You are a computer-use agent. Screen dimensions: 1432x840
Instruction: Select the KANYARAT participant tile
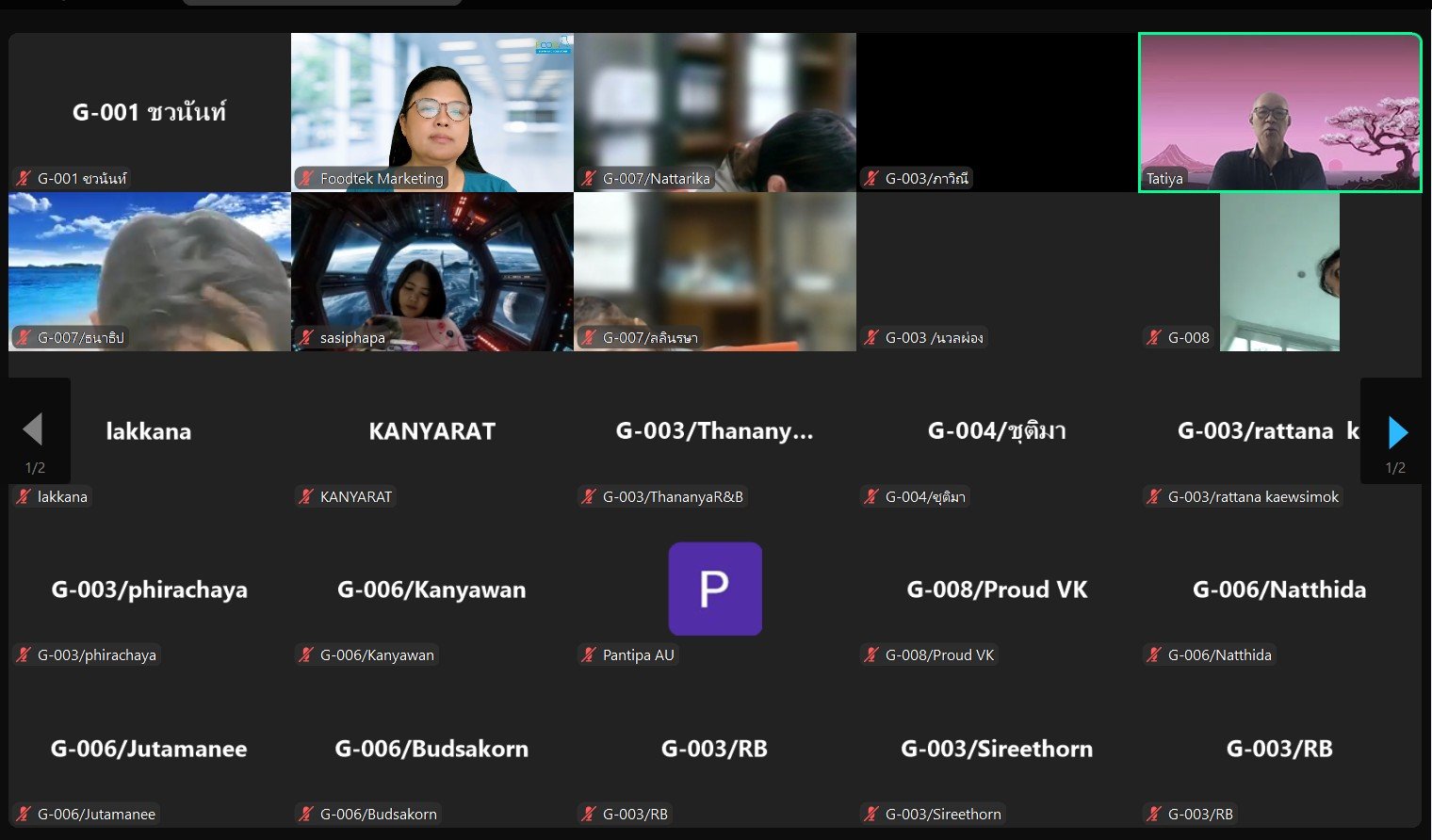click(432, 431)
